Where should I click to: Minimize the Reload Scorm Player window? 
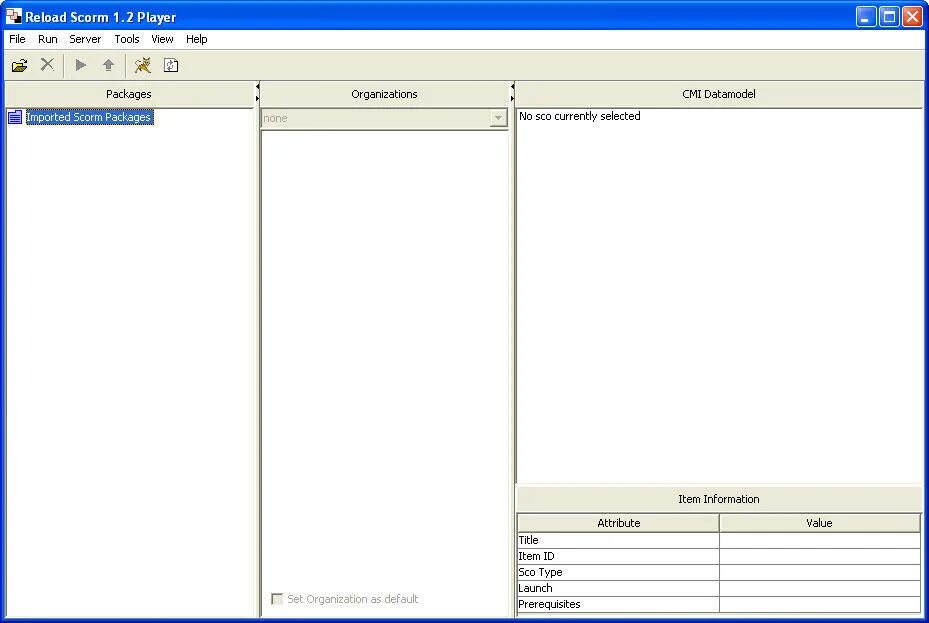tap(866, 17)
